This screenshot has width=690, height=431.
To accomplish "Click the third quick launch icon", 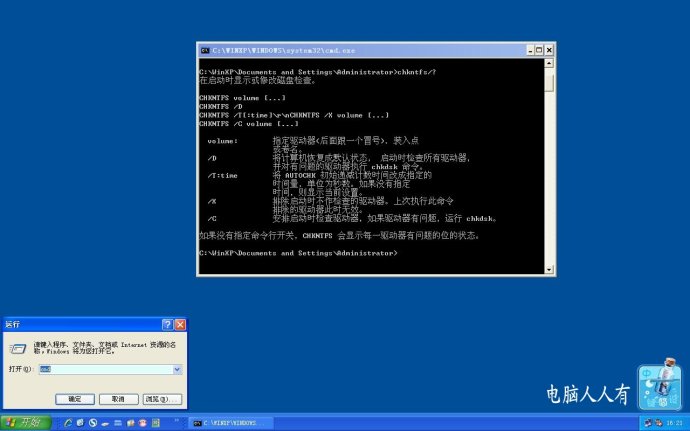I will tap(92, 423).
